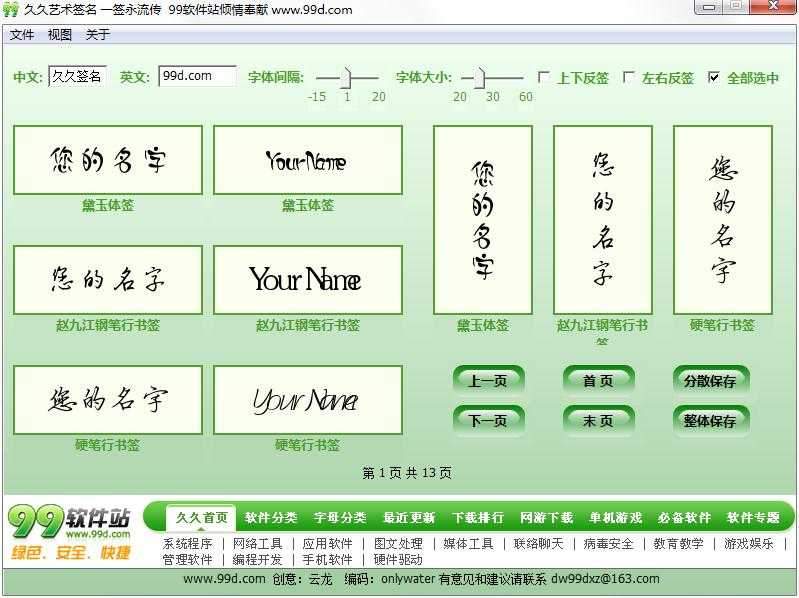The image size is (799, 598).
Task: Open the 视图 menu
Action: [x=60, y=35]
